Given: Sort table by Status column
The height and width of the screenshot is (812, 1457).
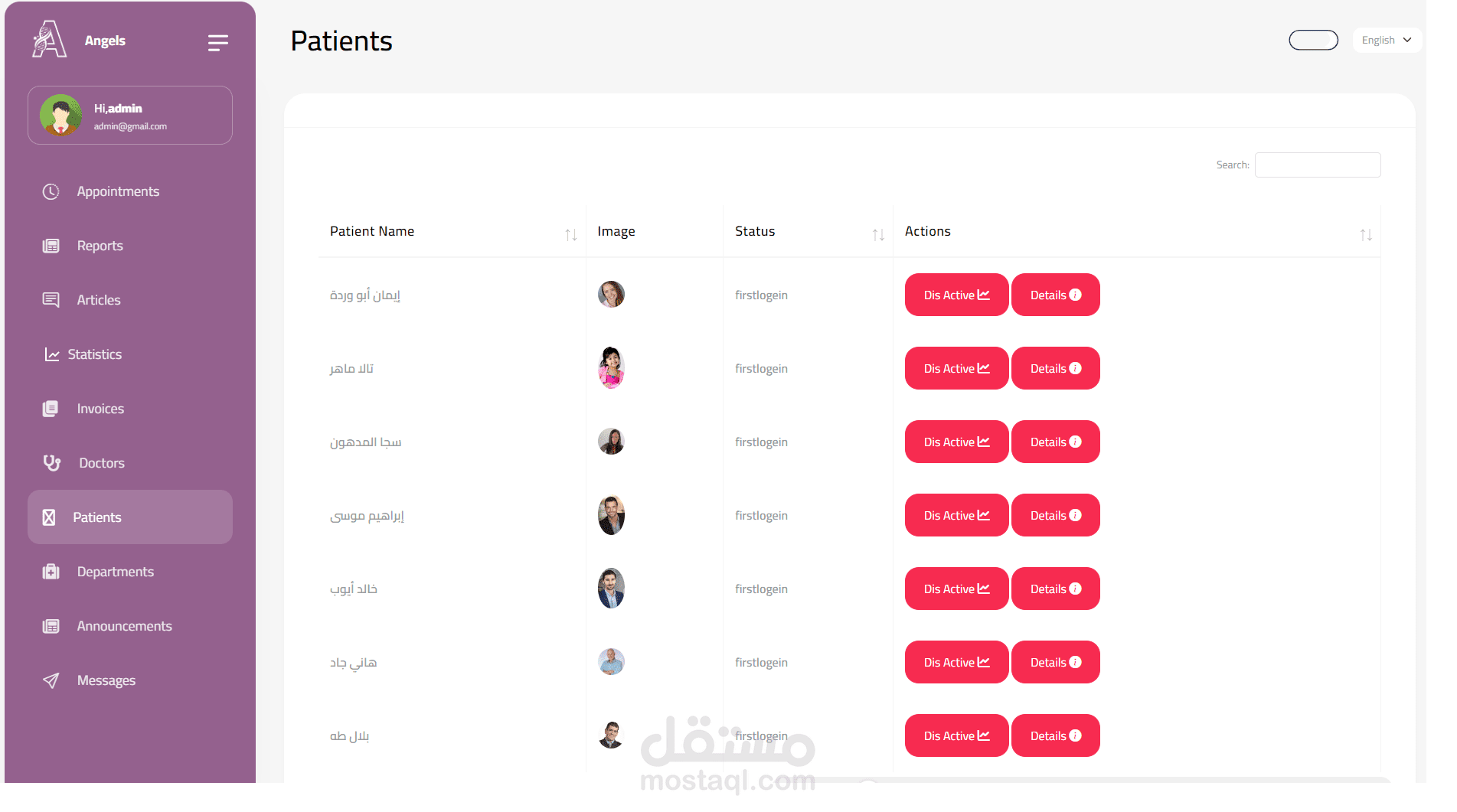Looking at the screenshot, I should (x=878, y=234).
